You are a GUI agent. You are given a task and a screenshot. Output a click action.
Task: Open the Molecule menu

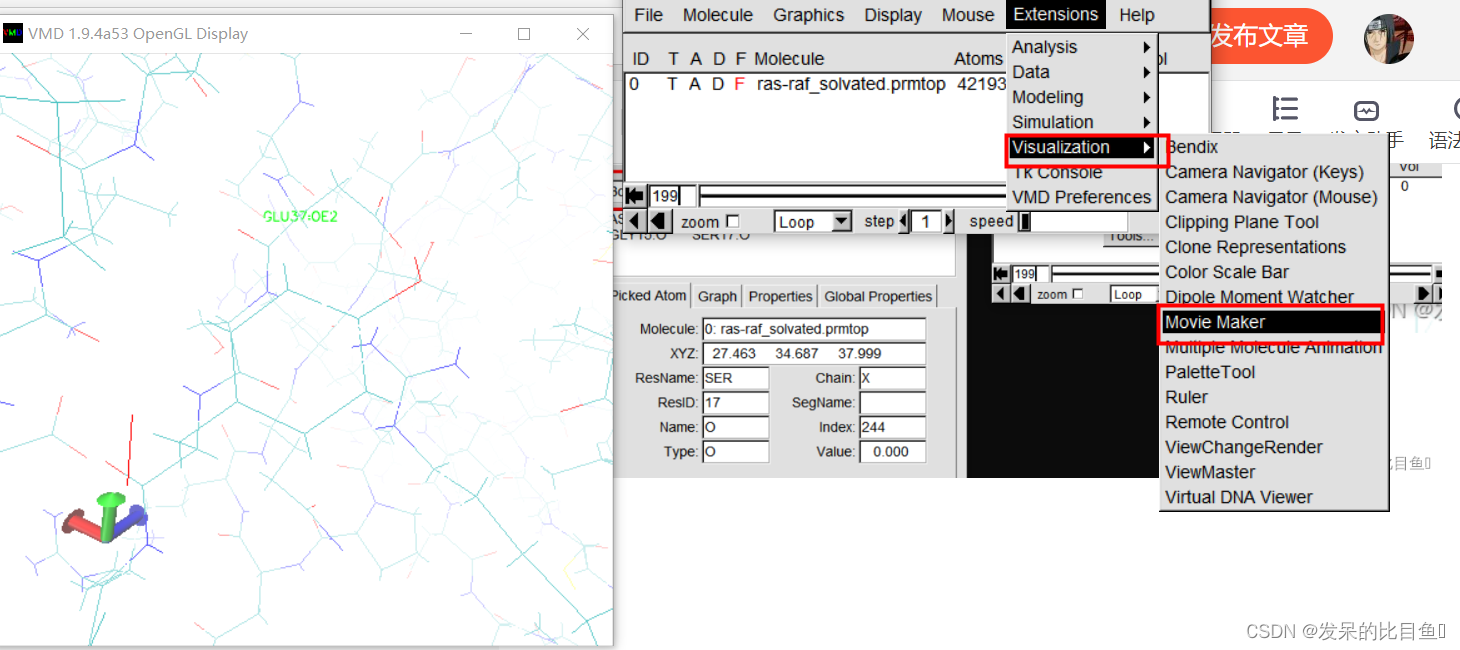(x=718, y=15)
